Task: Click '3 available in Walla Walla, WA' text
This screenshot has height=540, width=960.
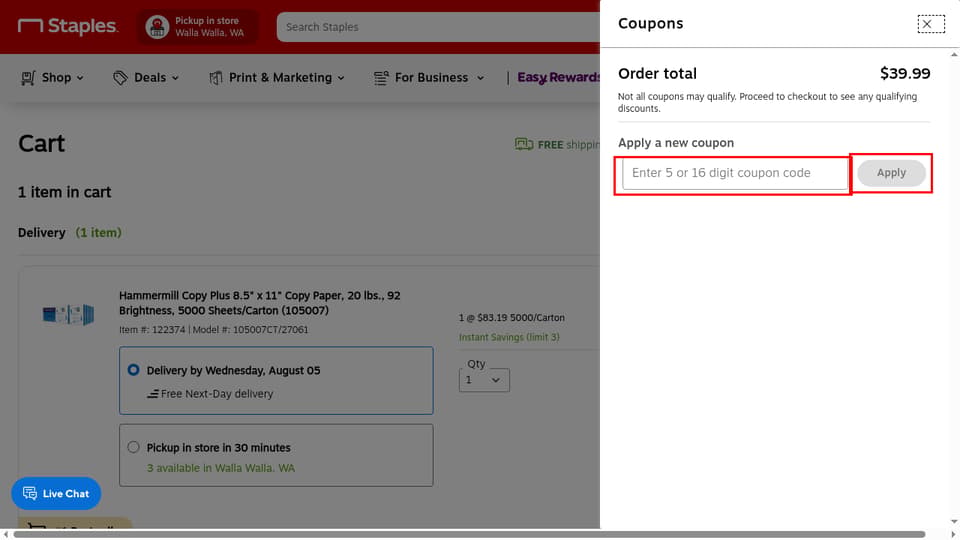Action: pos(220,468)
